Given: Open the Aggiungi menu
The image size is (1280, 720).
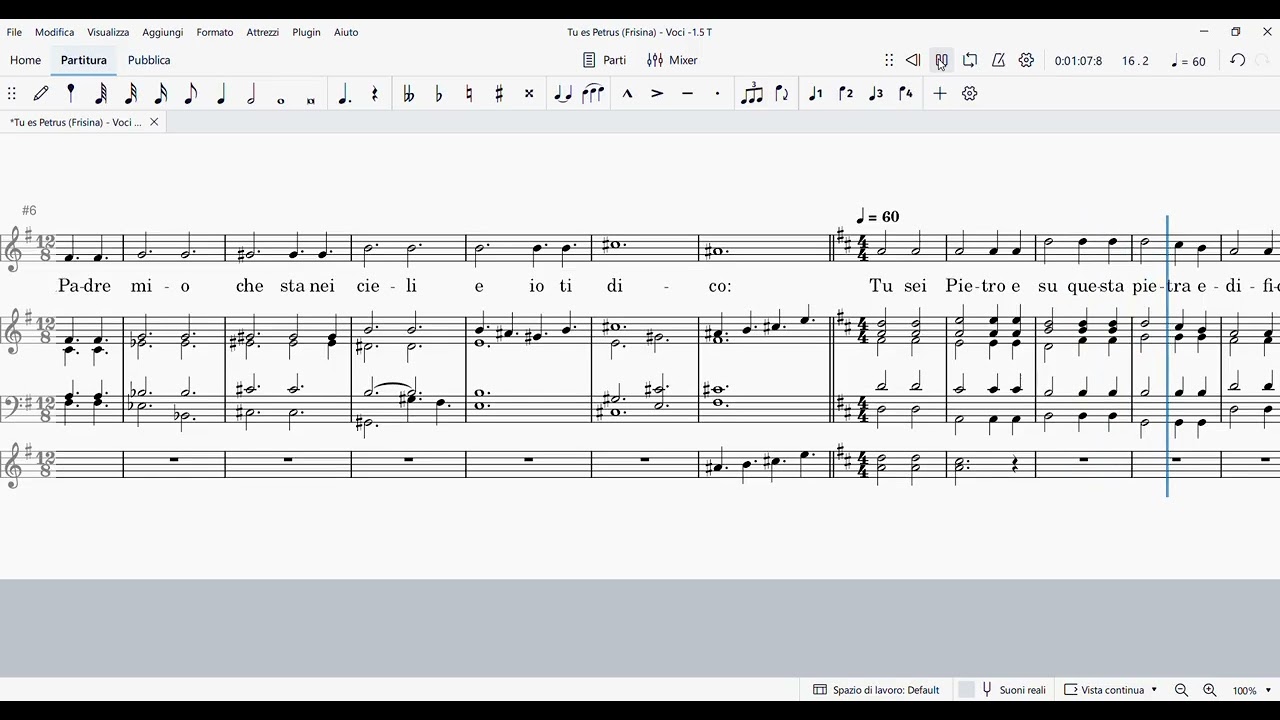Looking at the screenshot, I should point(163,32).
